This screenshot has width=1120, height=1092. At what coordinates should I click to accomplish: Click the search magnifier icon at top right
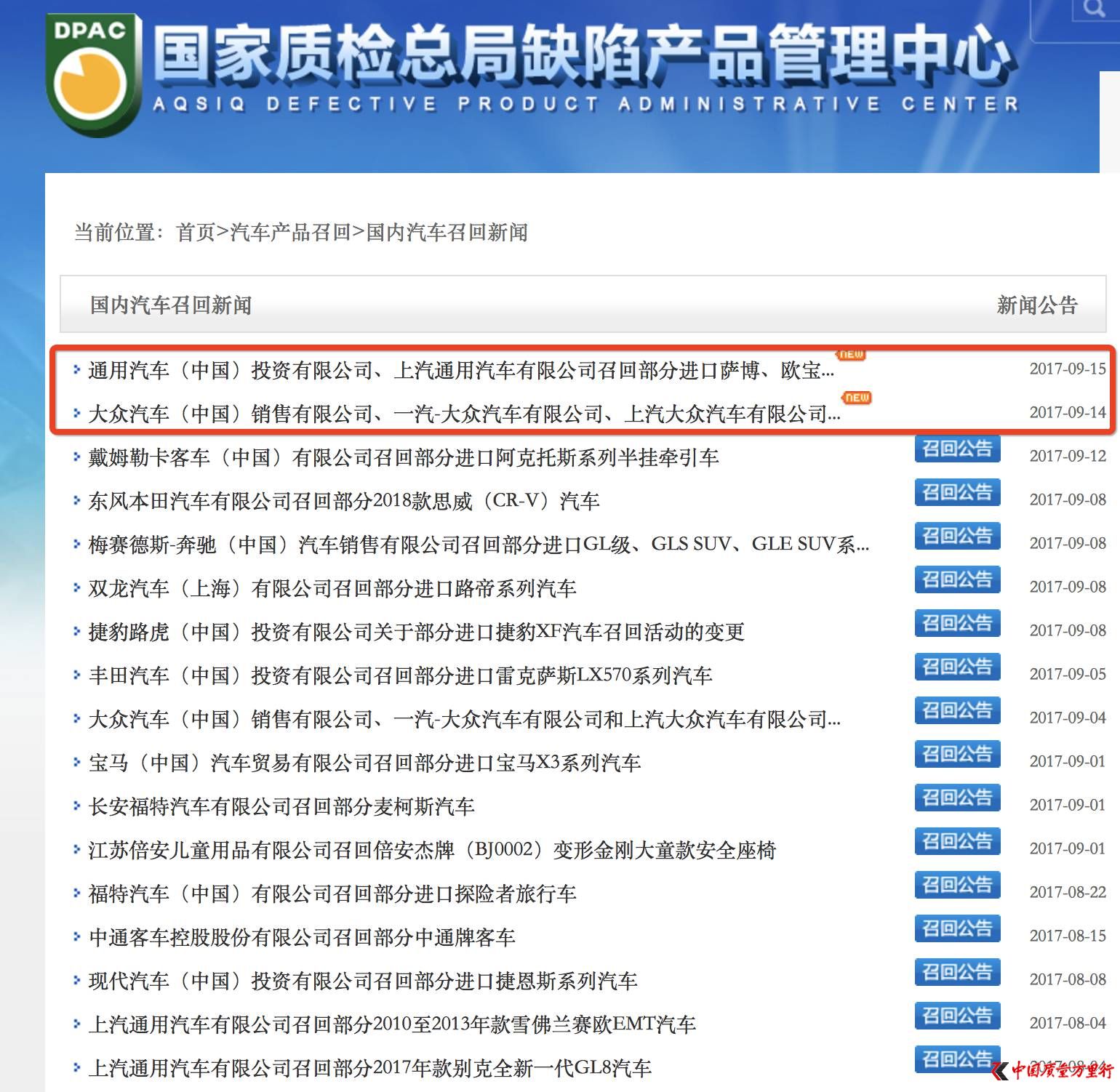click(x=1095, y=9)
